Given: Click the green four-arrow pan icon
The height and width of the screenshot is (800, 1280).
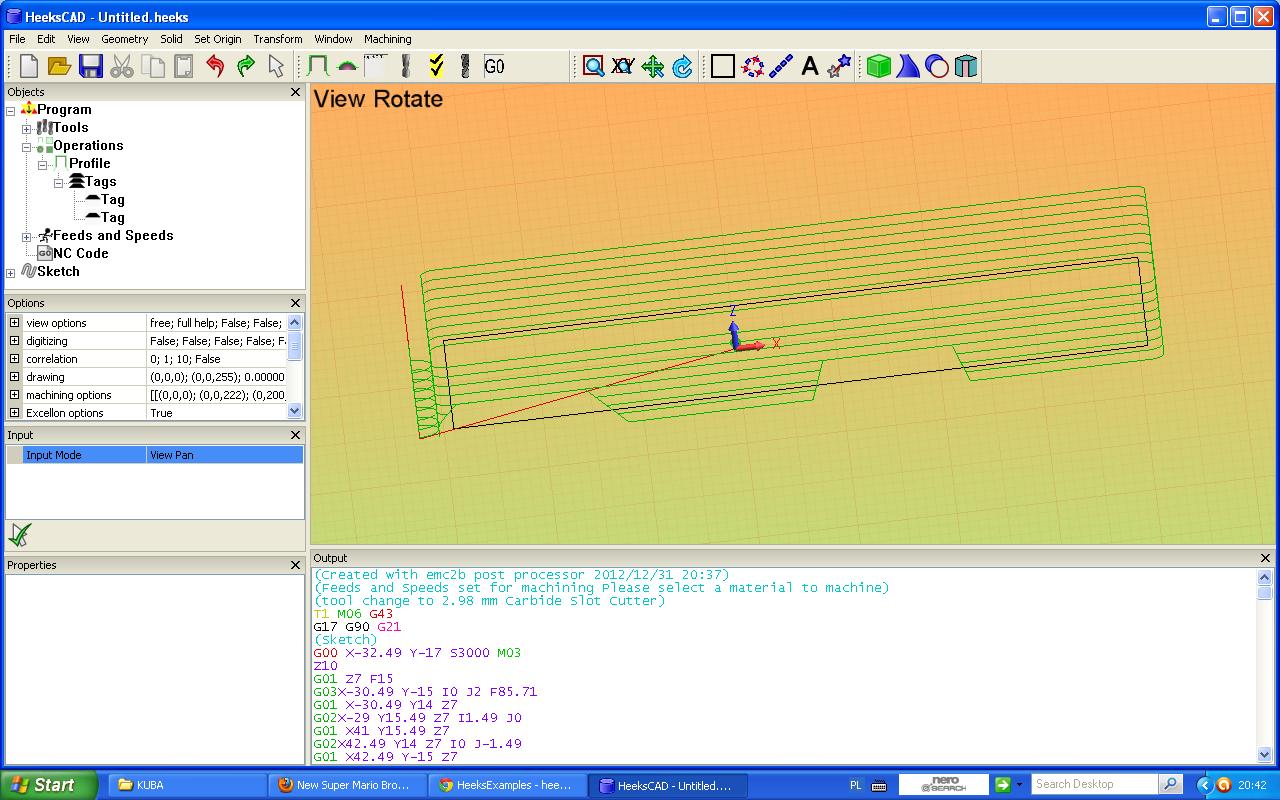Looking at the screenshot, I should click(x=653, y=66).
